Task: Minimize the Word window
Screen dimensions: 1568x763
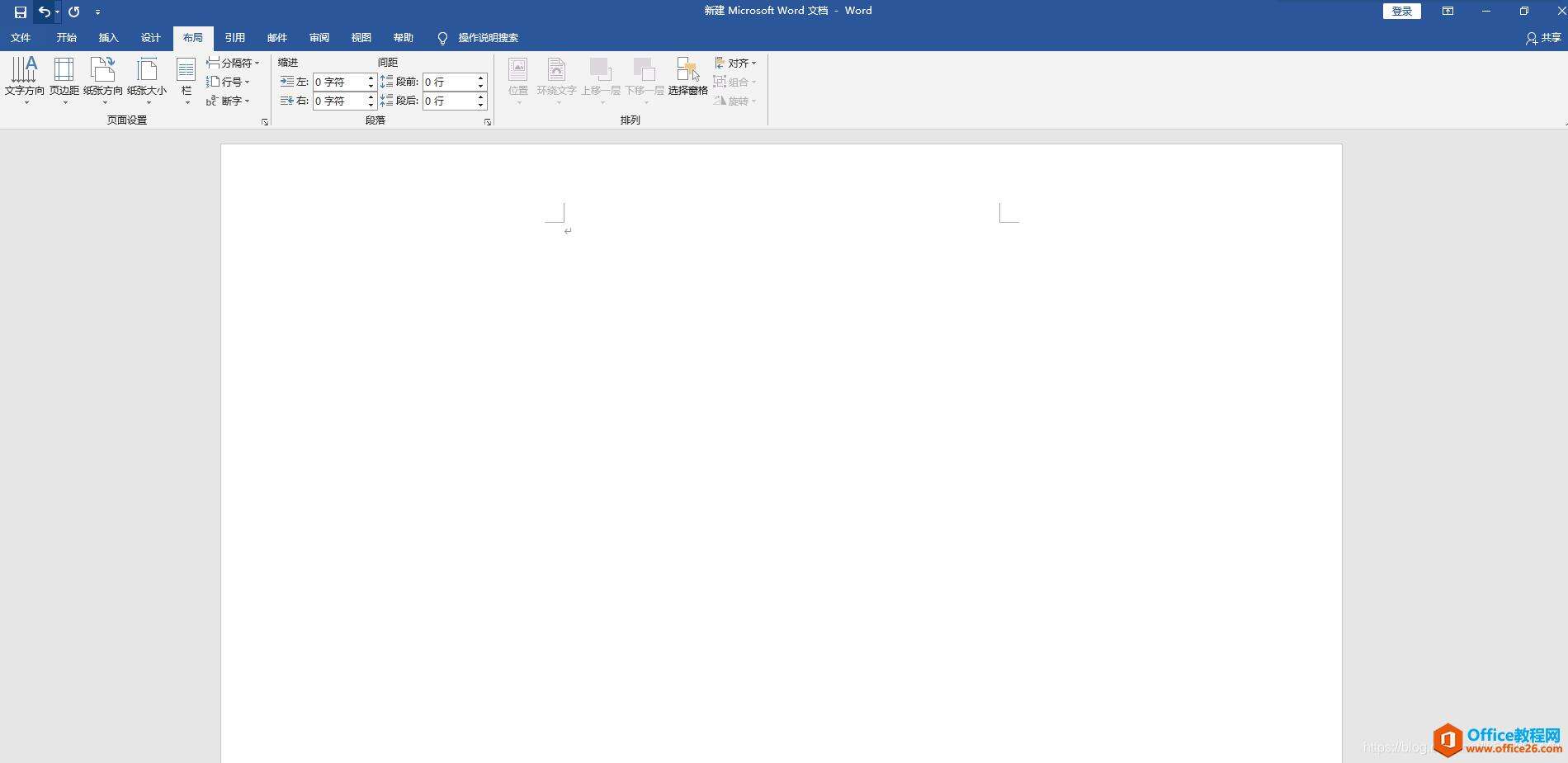Action: (1486, 12)
